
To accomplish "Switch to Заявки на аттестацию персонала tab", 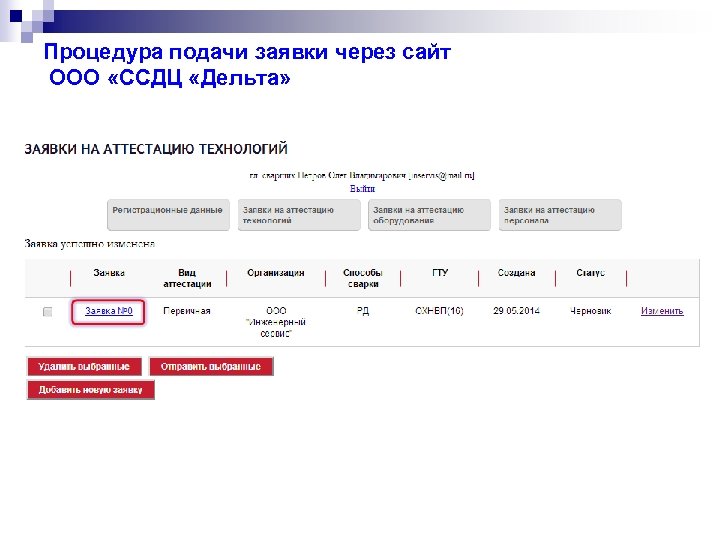I will 560,214.
